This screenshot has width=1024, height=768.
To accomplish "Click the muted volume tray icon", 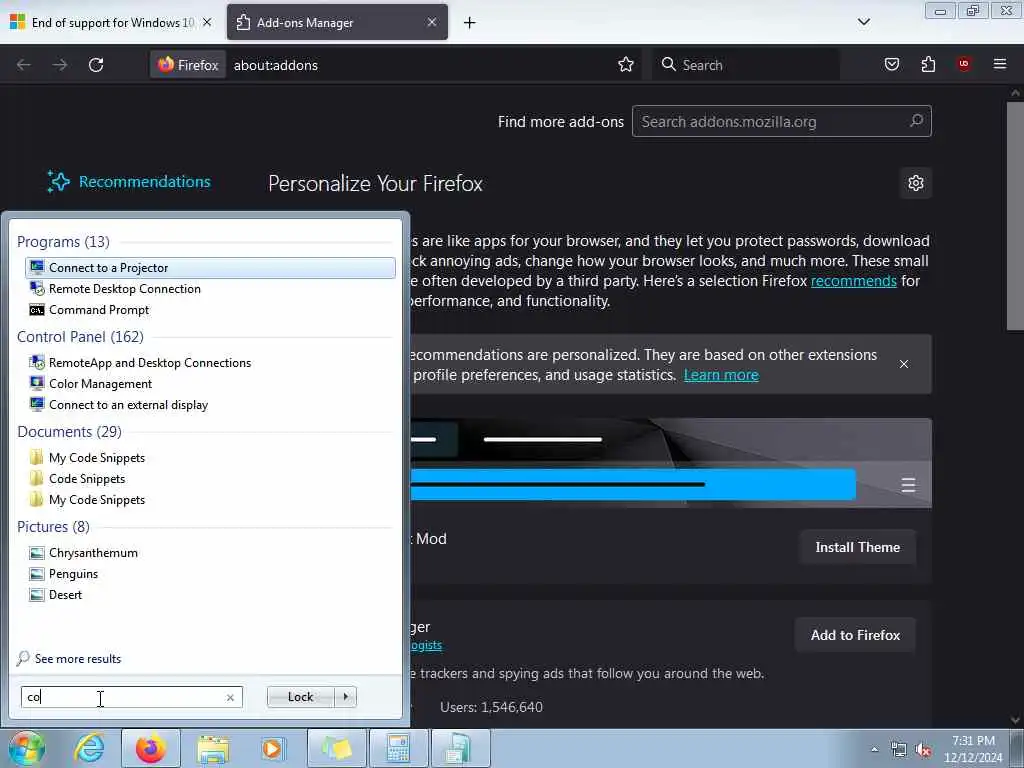I will [x=923, y=750].
